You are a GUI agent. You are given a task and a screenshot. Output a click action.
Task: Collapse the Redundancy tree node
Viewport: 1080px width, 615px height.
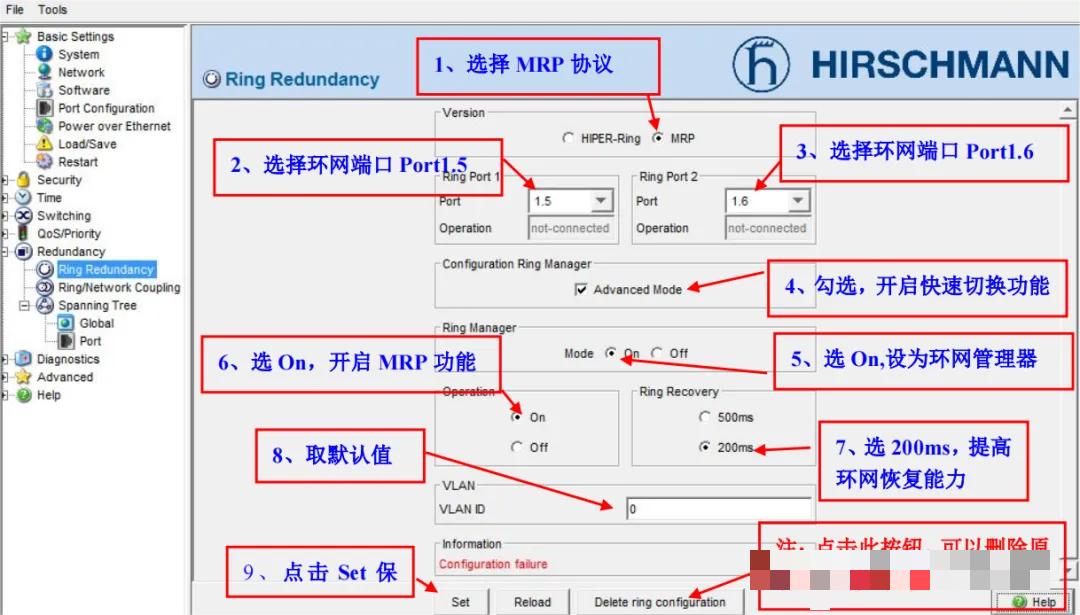[x=4, y=251]
